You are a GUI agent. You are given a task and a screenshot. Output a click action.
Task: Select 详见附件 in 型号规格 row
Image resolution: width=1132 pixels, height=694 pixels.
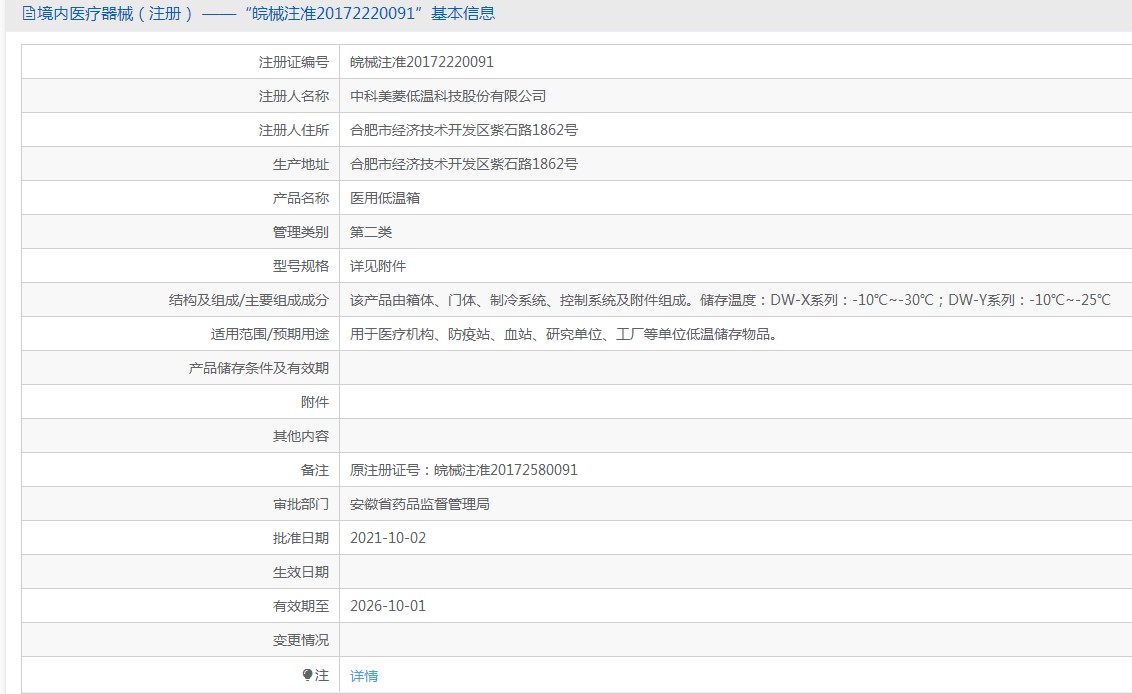click(378, 266)
